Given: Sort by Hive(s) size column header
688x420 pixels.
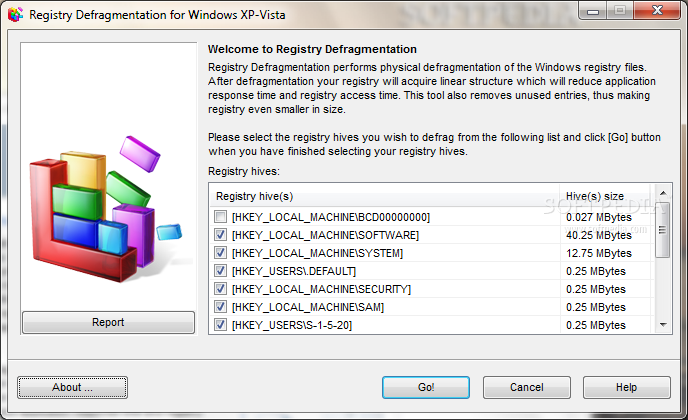Looking at the screenshot, I should click(607, 196).
